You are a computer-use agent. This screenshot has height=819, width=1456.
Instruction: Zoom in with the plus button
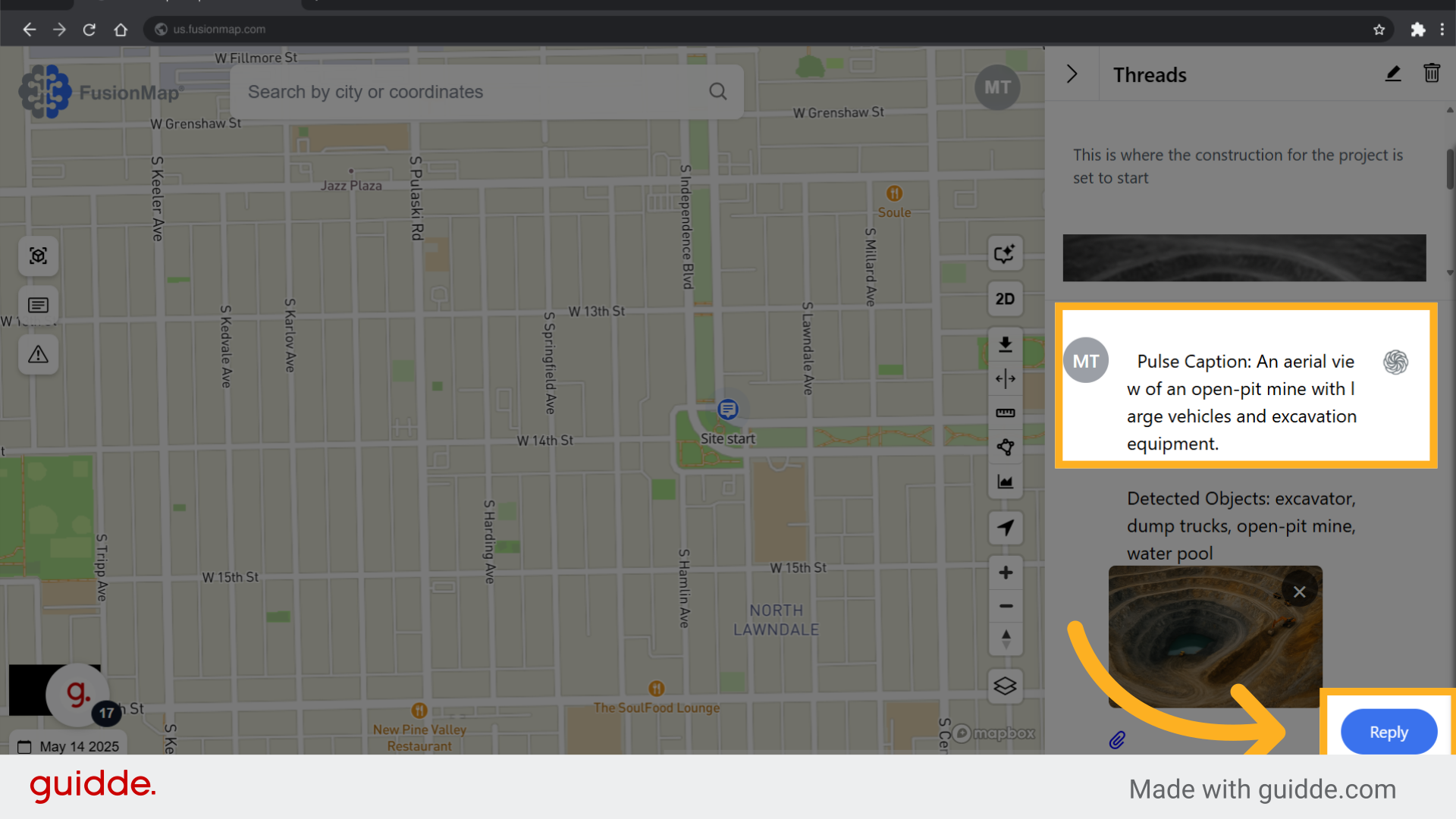pos(1006,573)
